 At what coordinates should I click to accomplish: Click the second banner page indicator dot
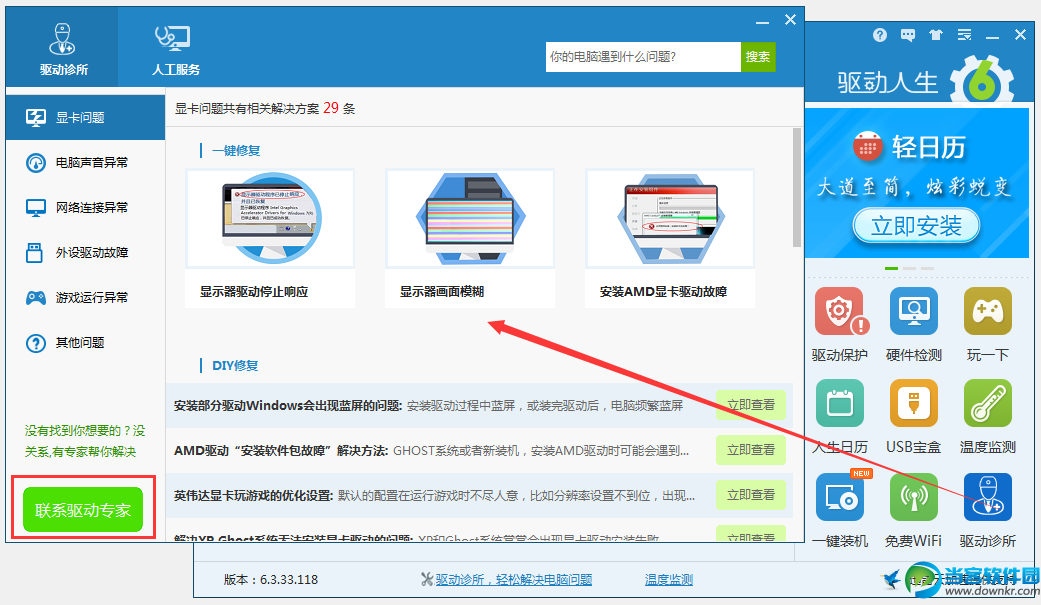tap(910, 268)
